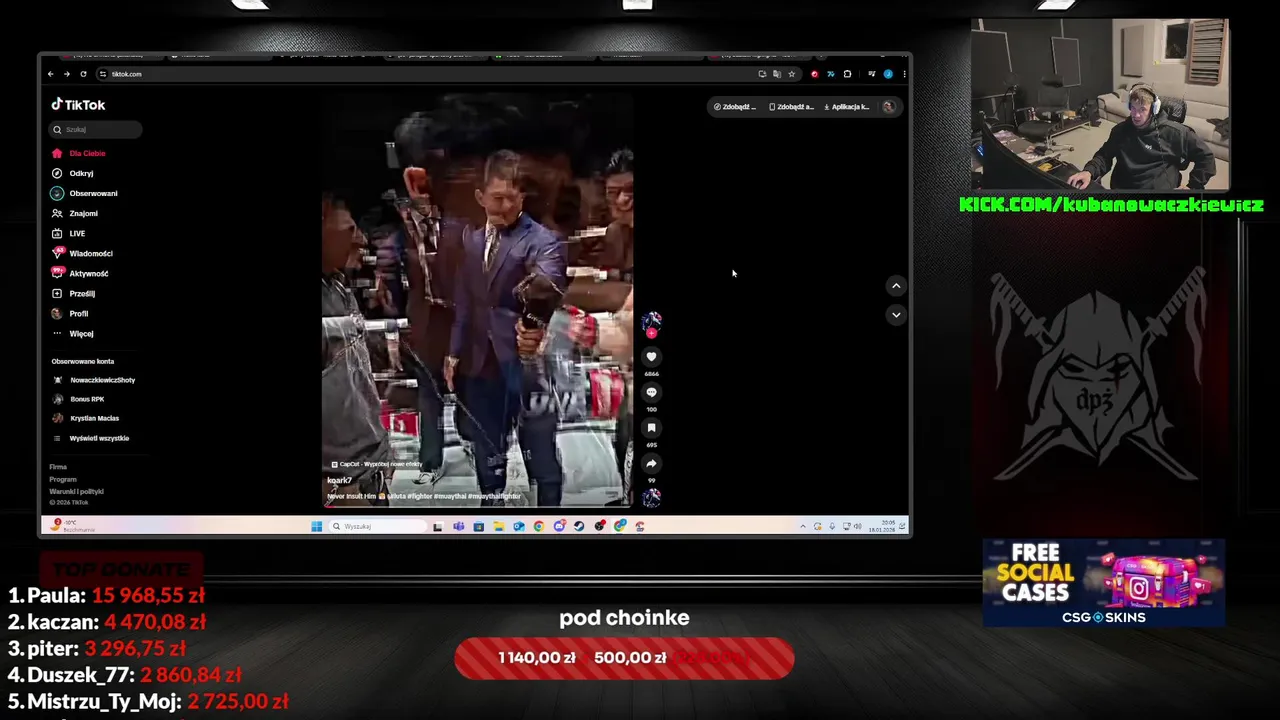Open comments on the video
The height and width of the screenshot is (720, 1280).
[651, 392]
